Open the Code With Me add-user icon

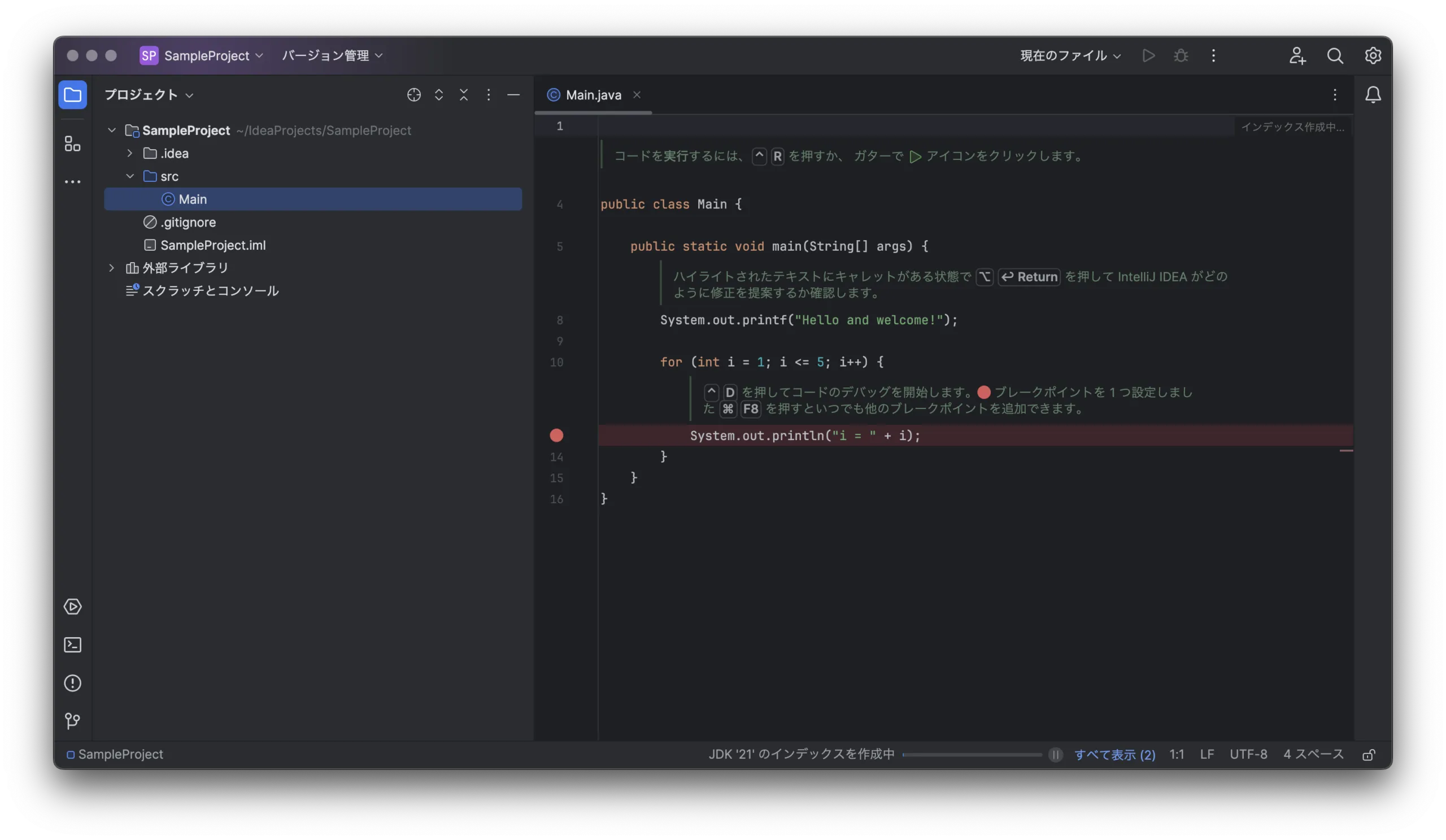click(x=1297, y=56)
